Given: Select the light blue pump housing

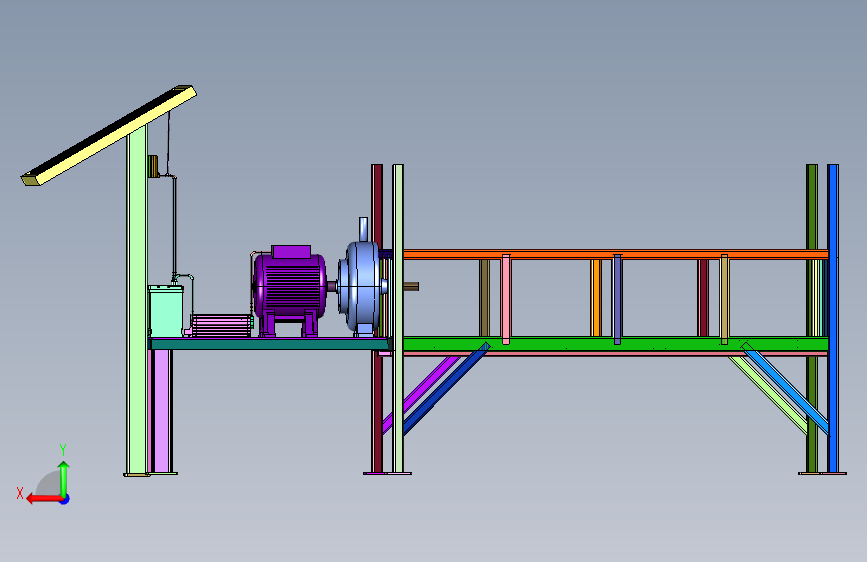Looking at the screenshot, I should [361, 286].
